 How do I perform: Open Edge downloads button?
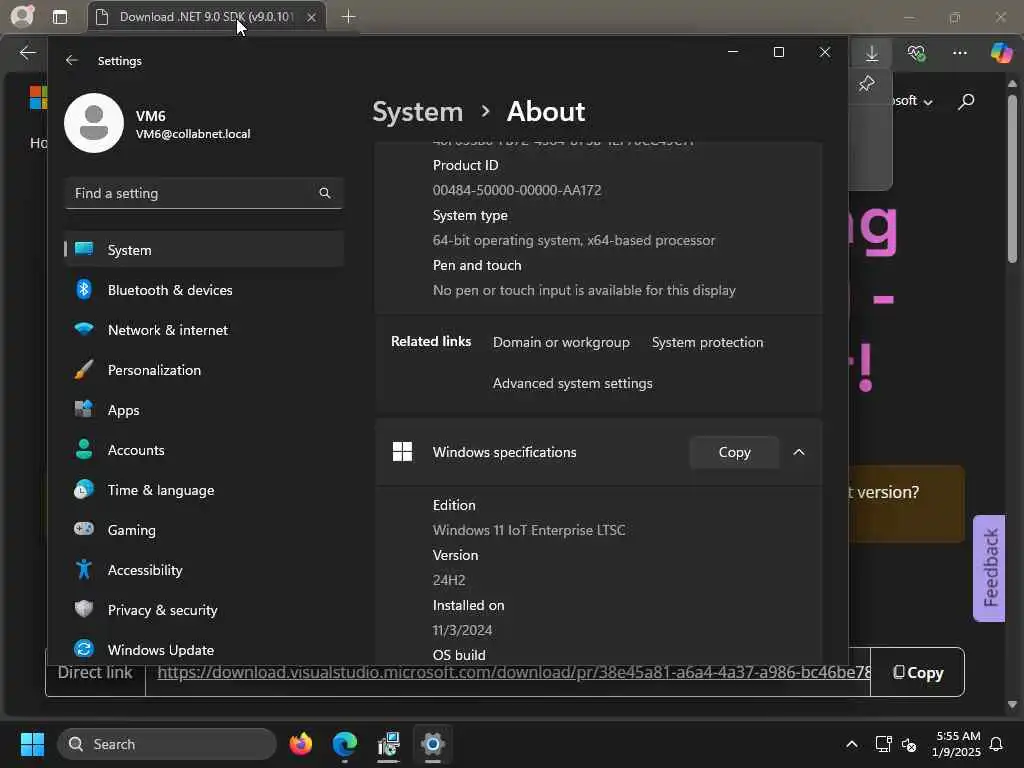(872, 53)
